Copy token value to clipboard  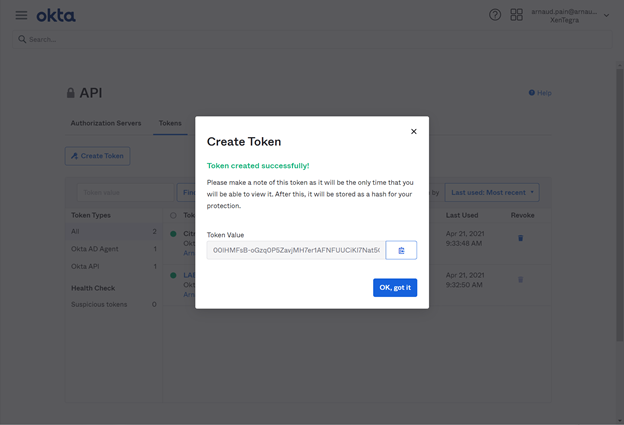[401, 250]
